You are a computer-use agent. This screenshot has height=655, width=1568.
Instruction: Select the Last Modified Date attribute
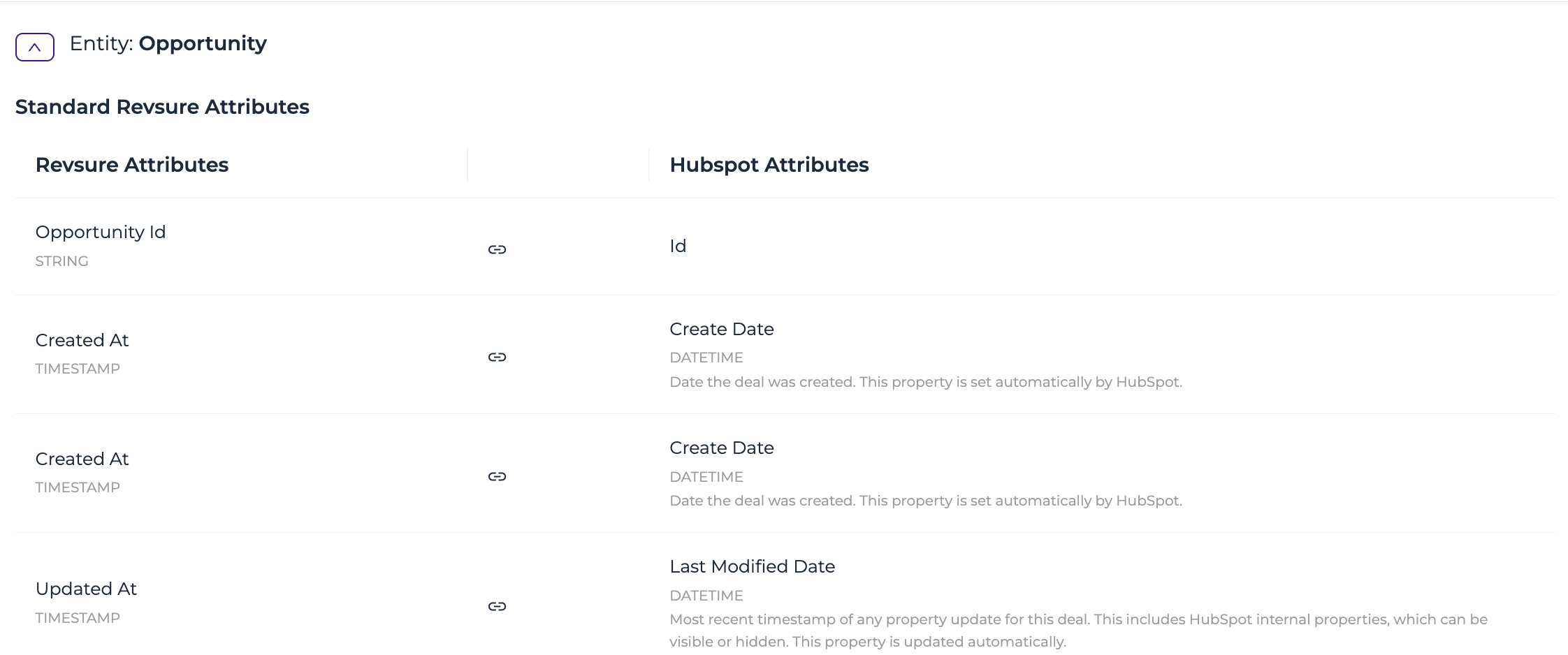point(753,566)
